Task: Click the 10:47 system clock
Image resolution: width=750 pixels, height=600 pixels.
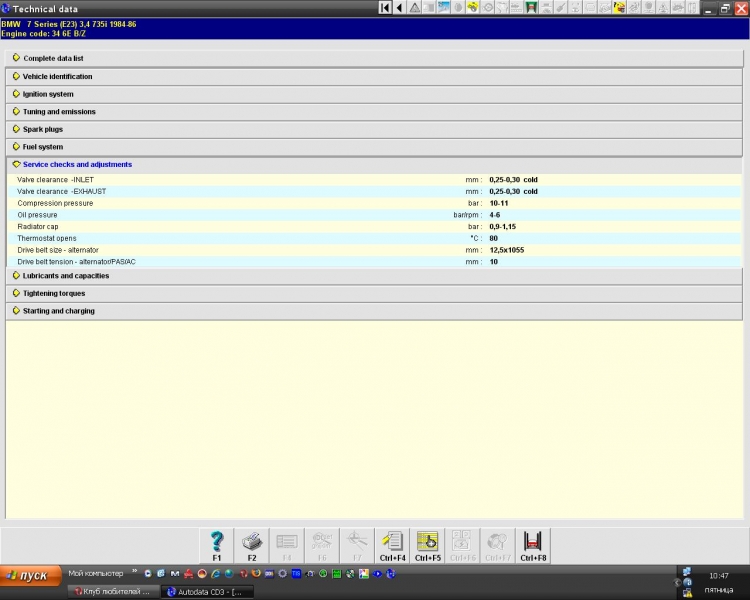Action: click(x=718, y=576)
